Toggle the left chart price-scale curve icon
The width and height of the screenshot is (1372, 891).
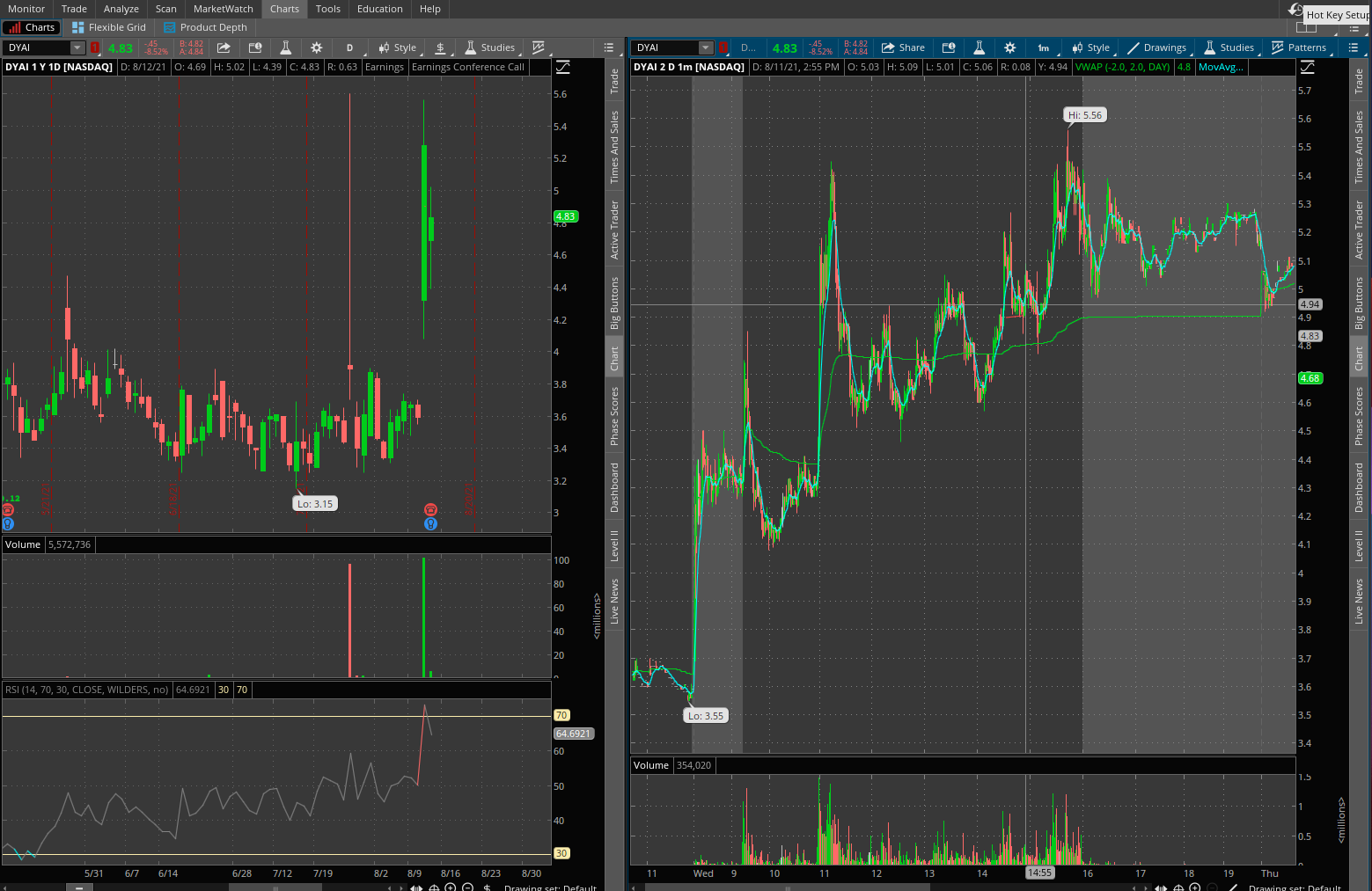[562, 67]
